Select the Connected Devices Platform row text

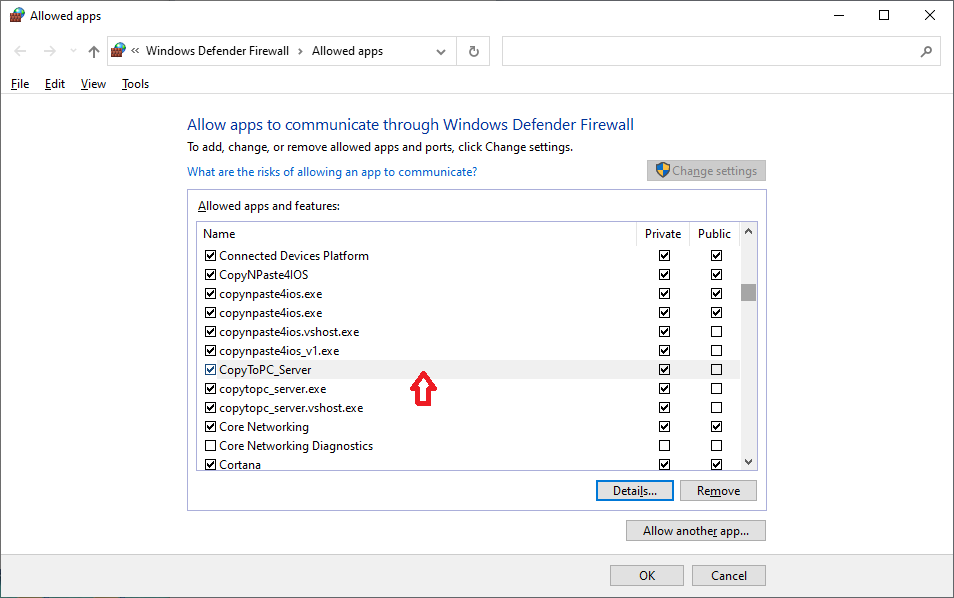tap(294, 256)
